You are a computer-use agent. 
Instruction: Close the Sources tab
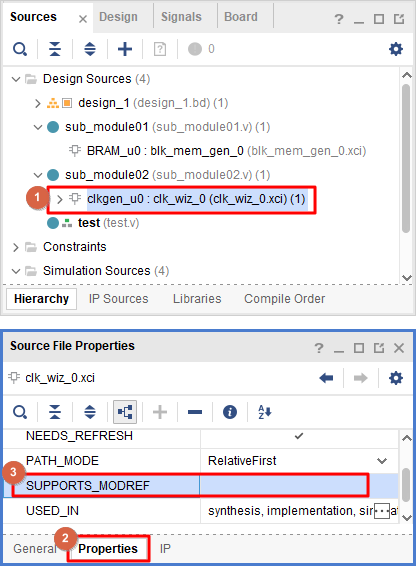click(83, 19)
